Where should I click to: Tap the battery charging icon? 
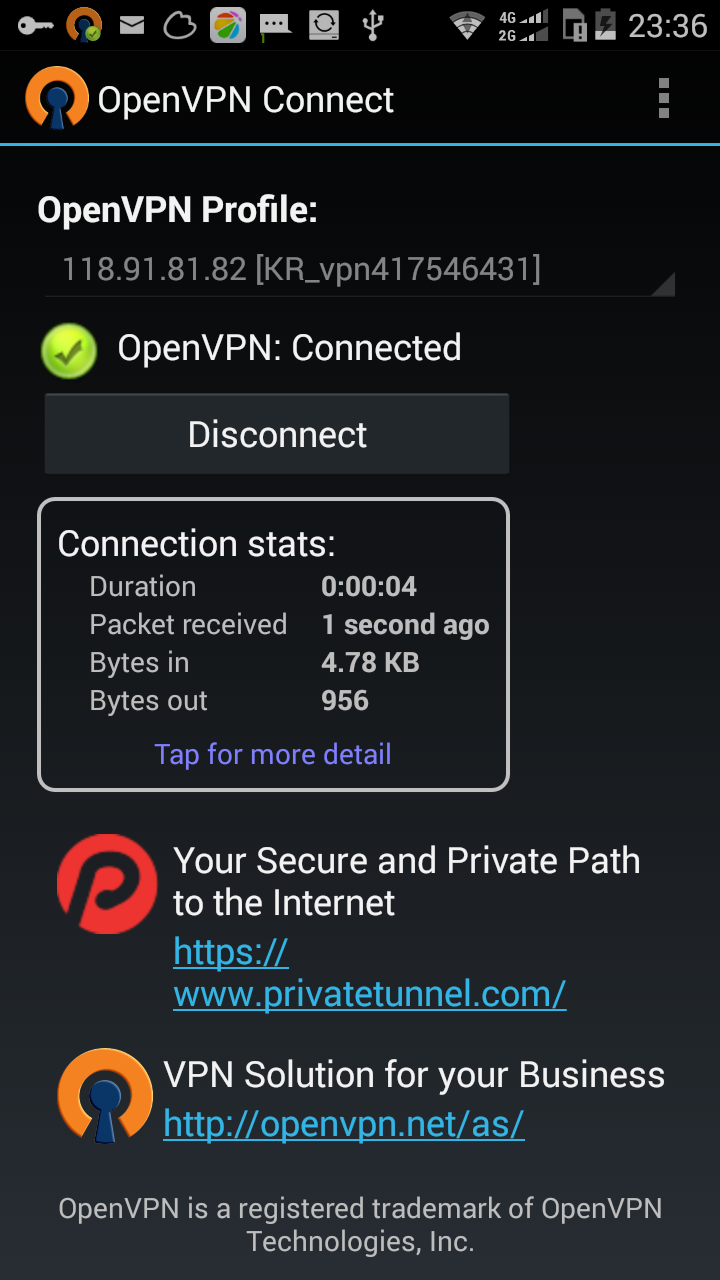[605, 24]
